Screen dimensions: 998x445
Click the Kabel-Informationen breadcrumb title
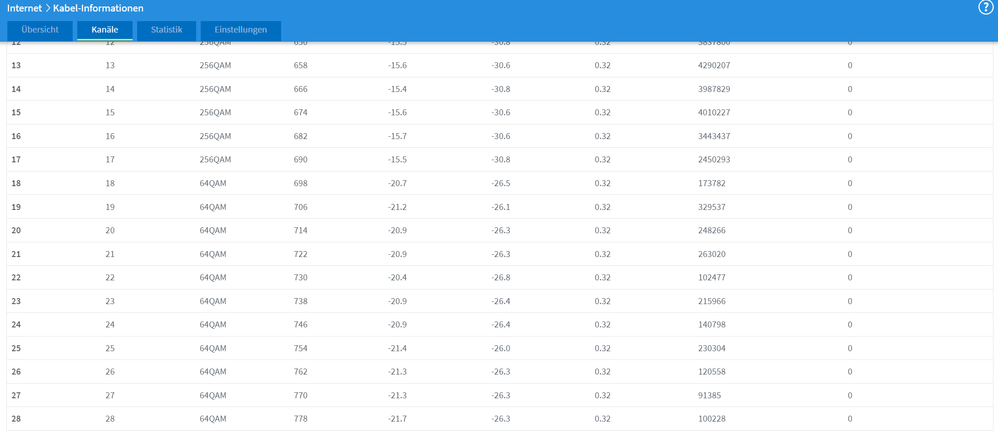tap(98, 8)
